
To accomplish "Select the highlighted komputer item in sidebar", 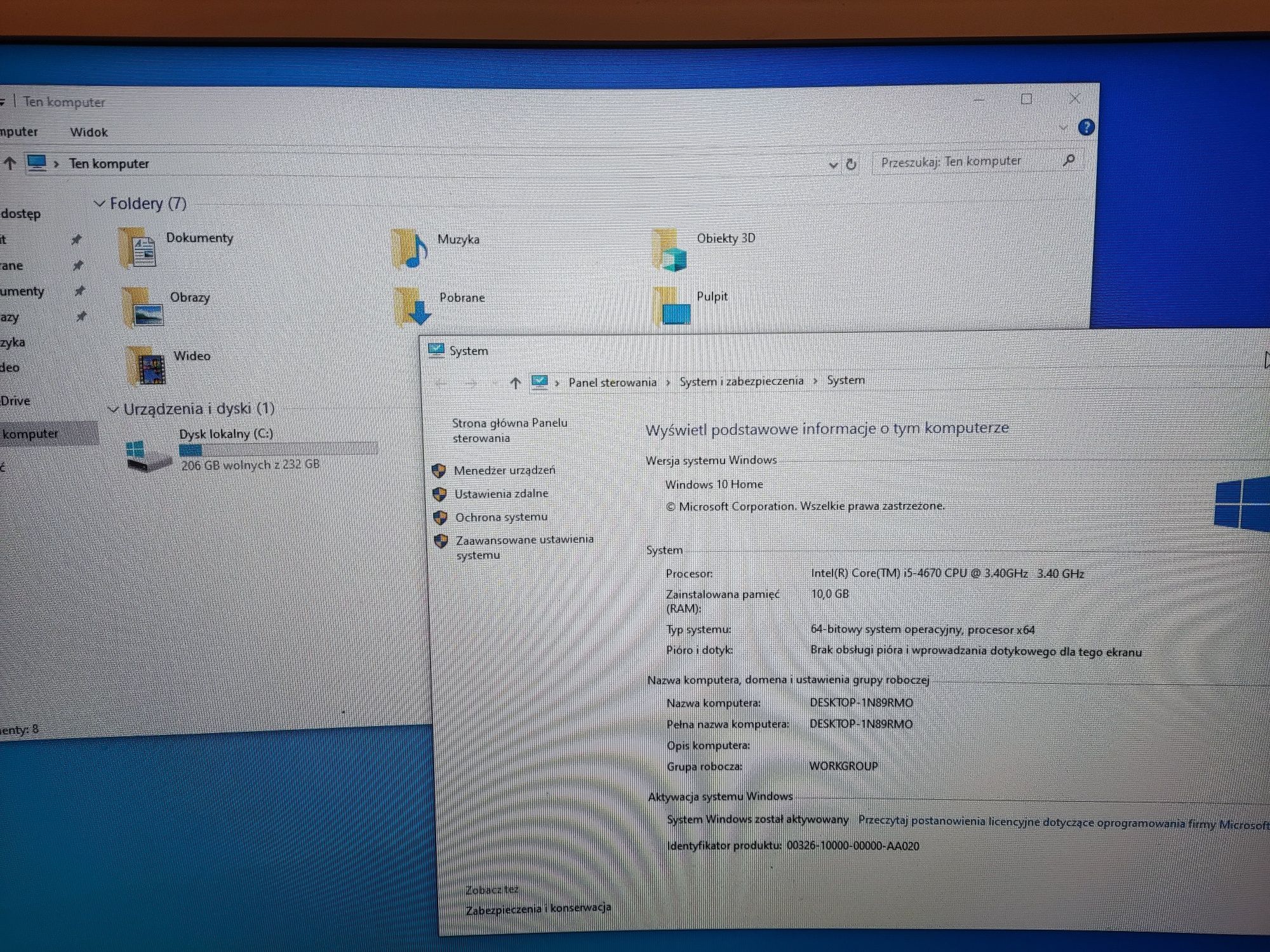I will pyautogui.click(x=48, y=433).
